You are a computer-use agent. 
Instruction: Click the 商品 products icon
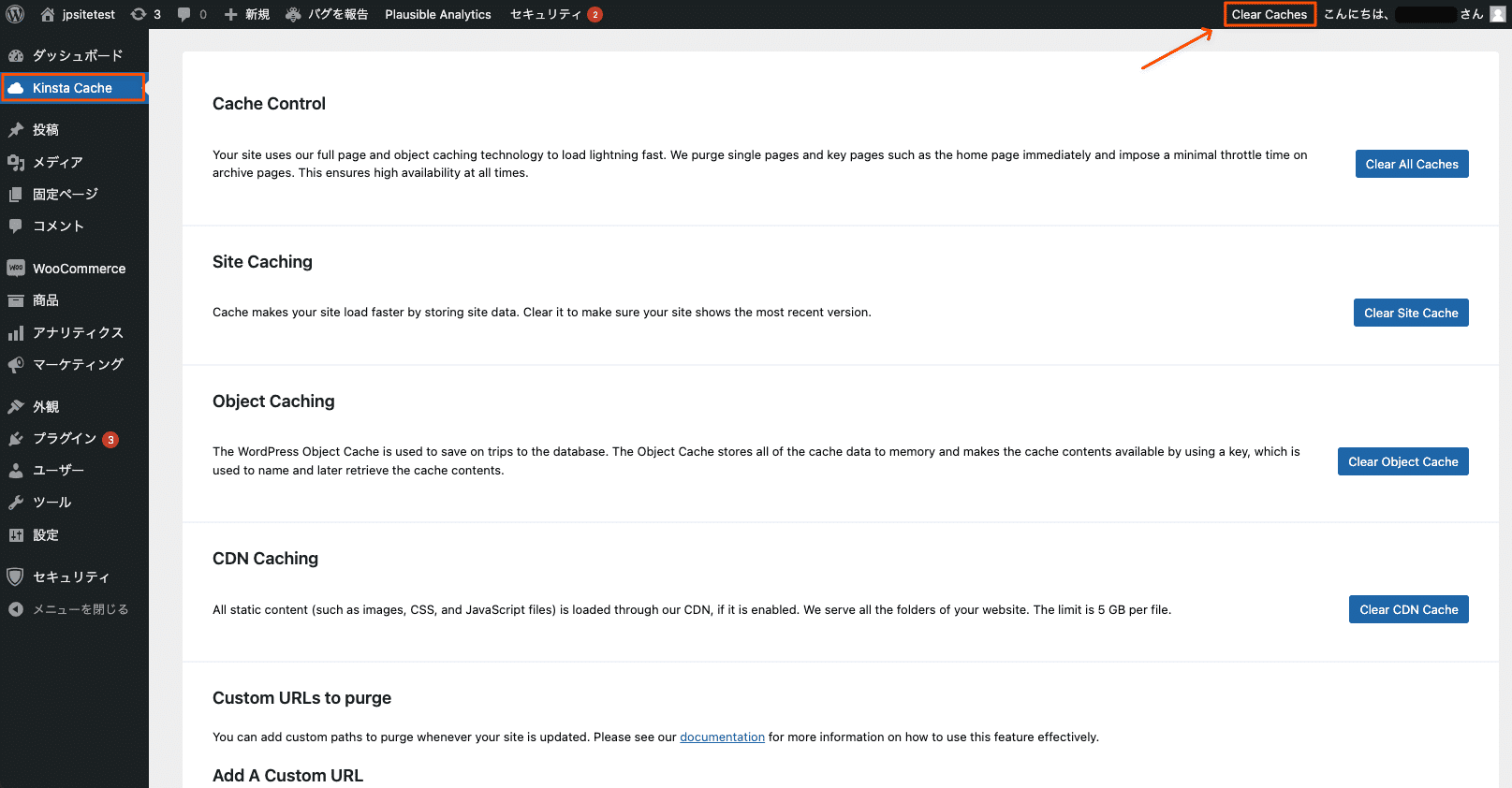16,300
